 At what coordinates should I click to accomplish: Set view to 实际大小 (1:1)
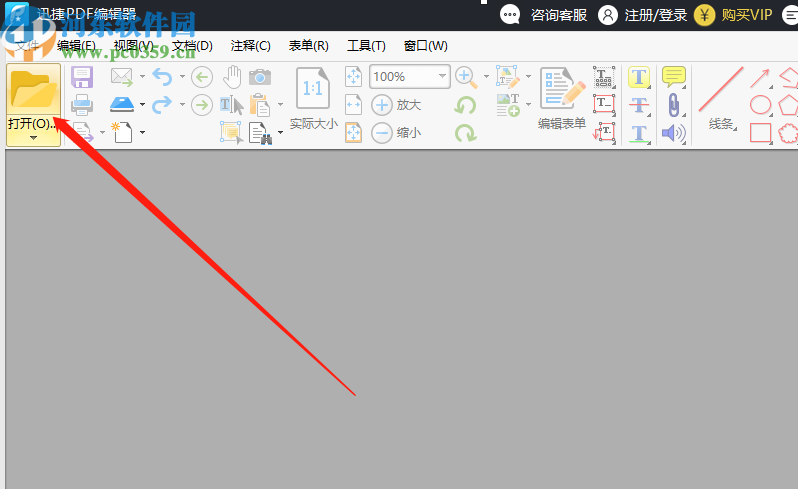coord(314,99)
